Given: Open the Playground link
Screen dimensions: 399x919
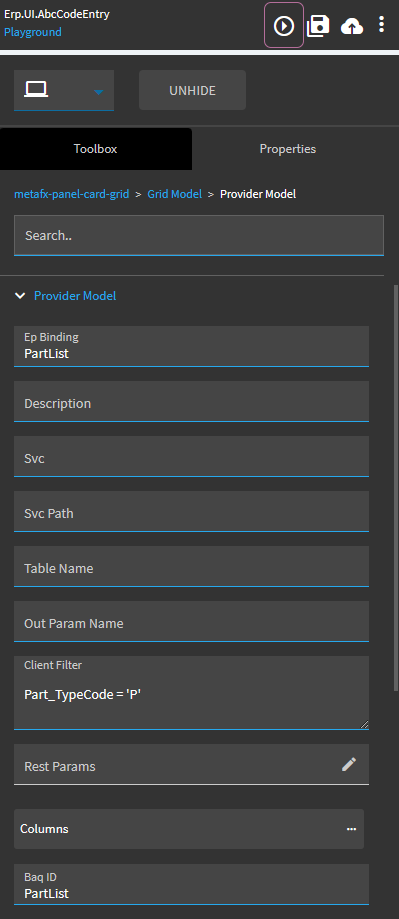Looking at the screenshot, I should point(33,32).
